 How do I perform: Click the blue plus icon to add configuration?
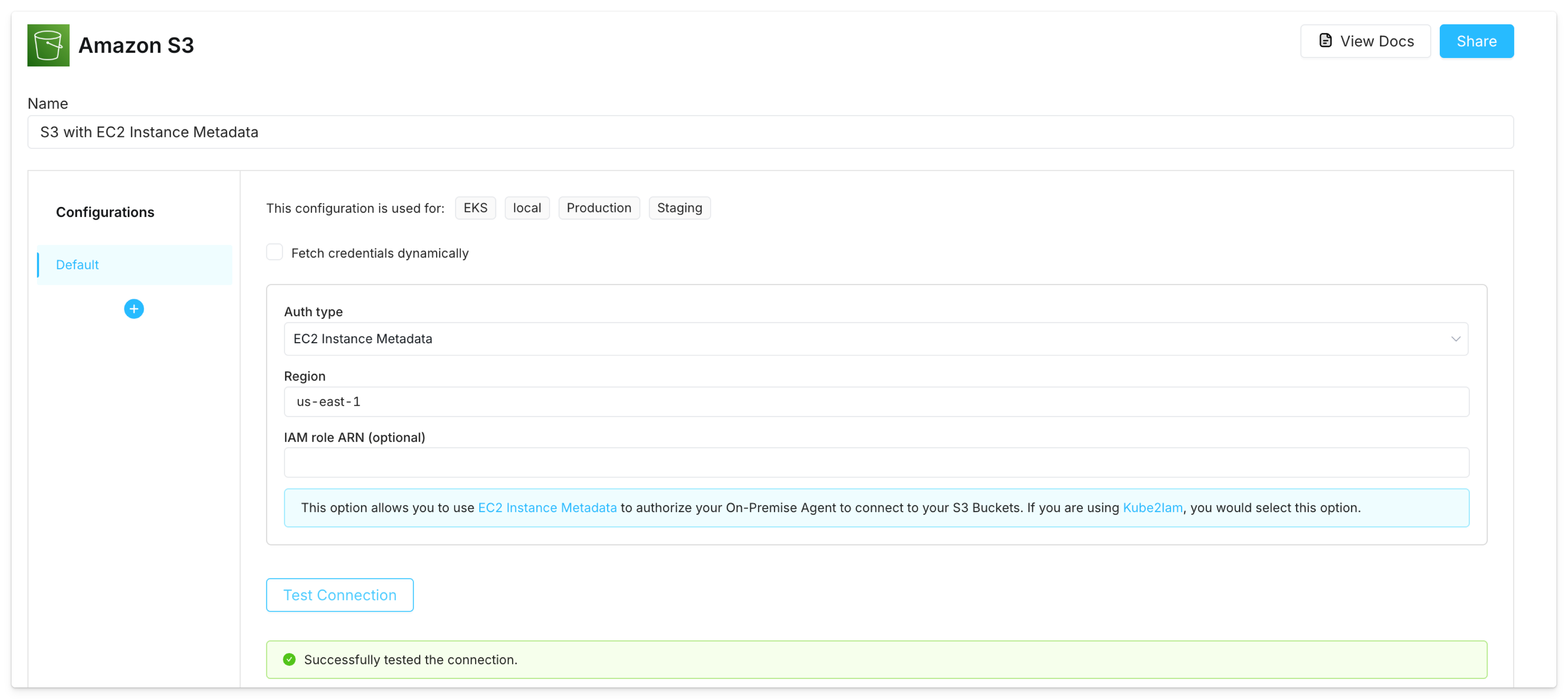click(x=133, y=309)
